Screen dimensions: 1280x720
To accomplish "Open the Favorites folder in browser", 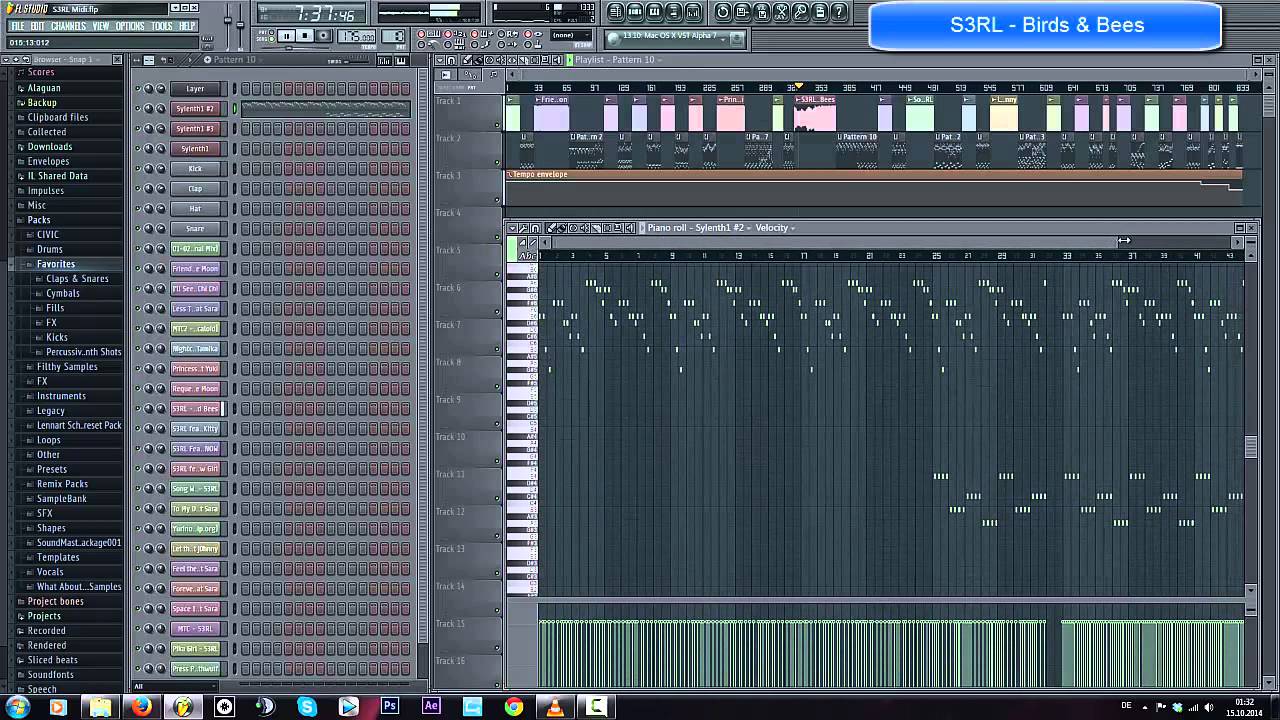I will click(56, 264).
